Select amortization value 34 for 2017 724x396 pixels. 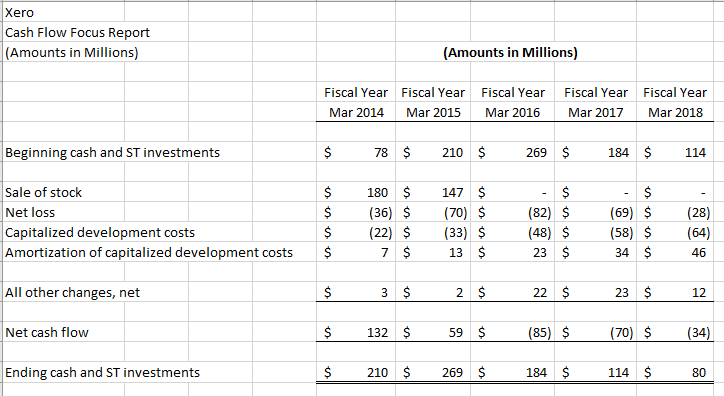click(621, 252)
